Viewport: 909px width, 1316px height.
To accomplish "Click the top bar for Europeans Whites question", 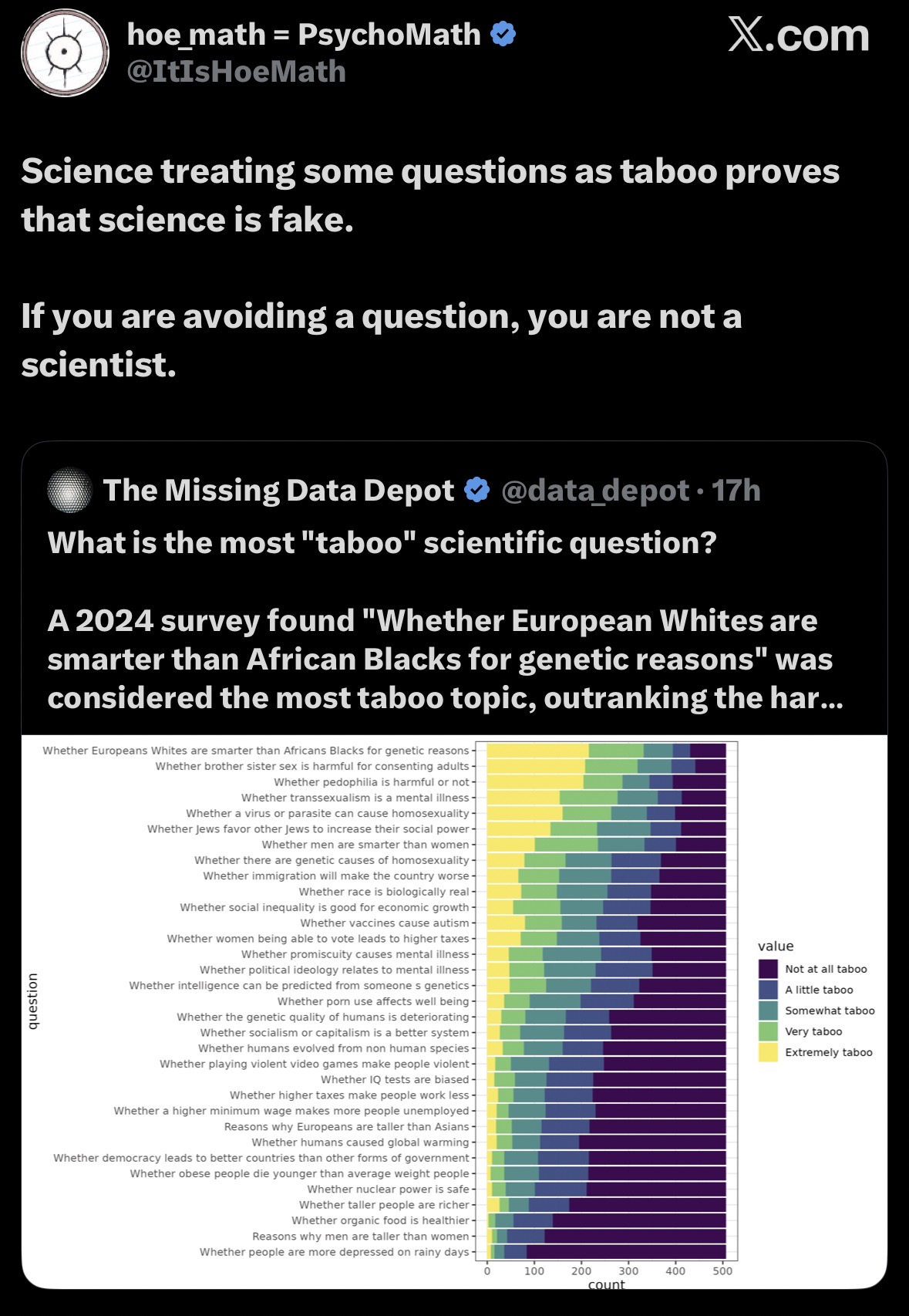I will click(x=606, y=751).
